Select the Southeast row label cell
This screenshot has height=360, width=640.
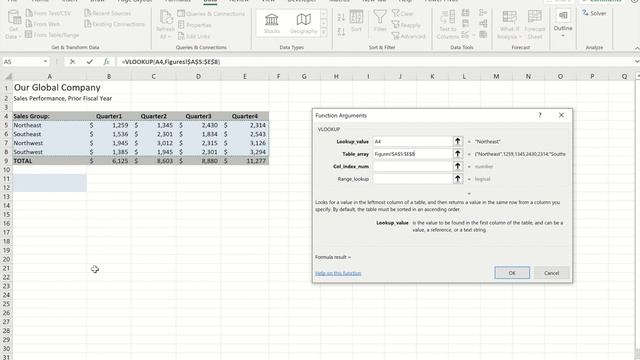tap(49, 134)
